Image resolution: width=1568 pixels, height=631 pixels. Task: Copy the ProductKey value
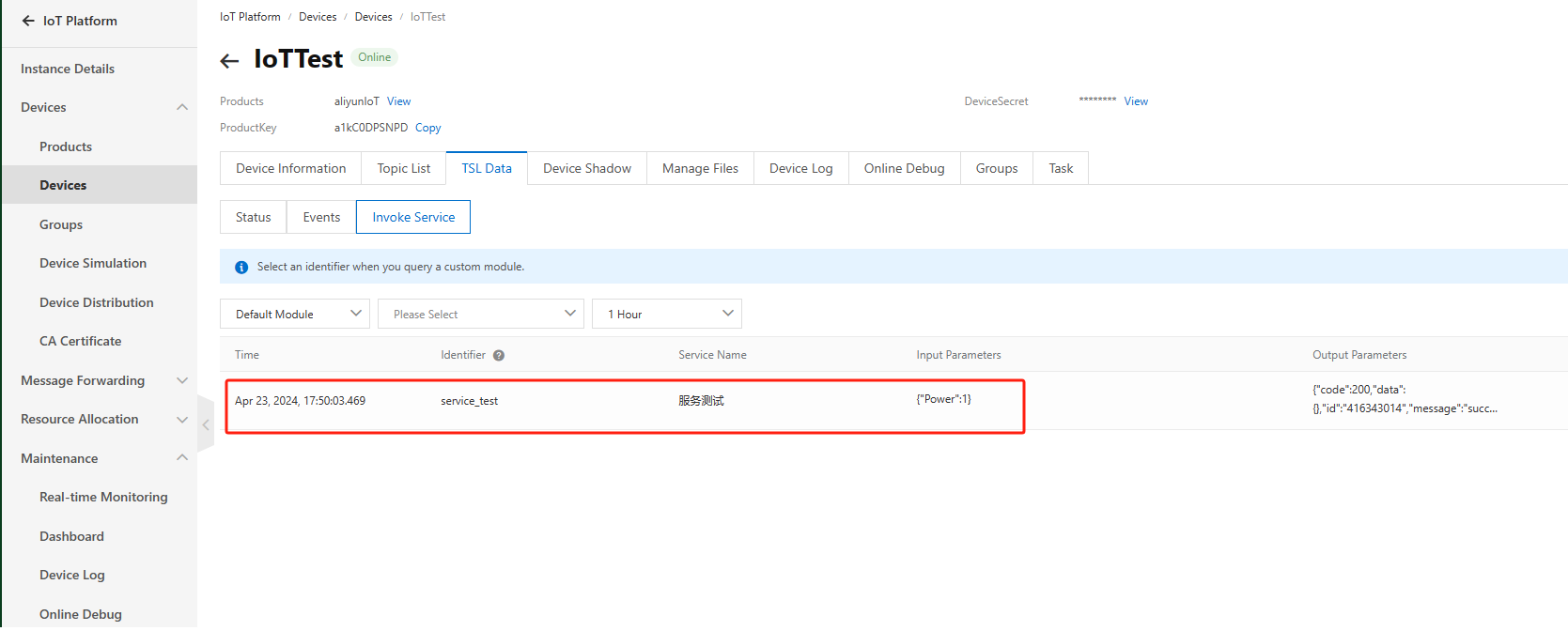(x=428, y=128)
